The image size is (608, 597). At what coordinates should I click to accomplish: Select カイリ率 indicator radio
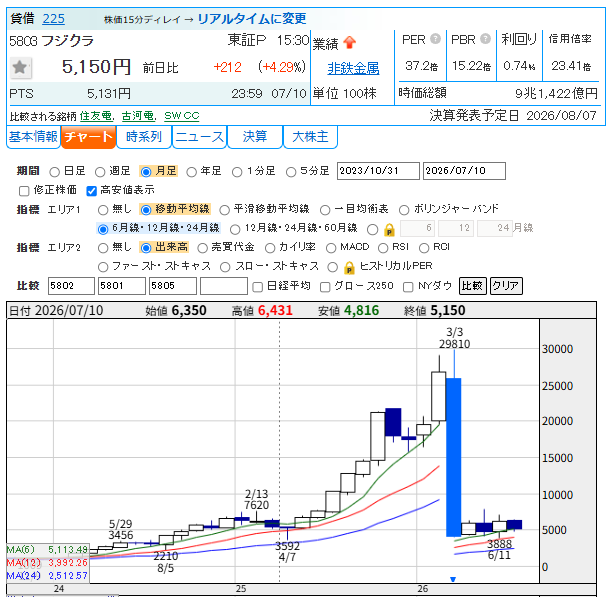(x=270, y=248)
